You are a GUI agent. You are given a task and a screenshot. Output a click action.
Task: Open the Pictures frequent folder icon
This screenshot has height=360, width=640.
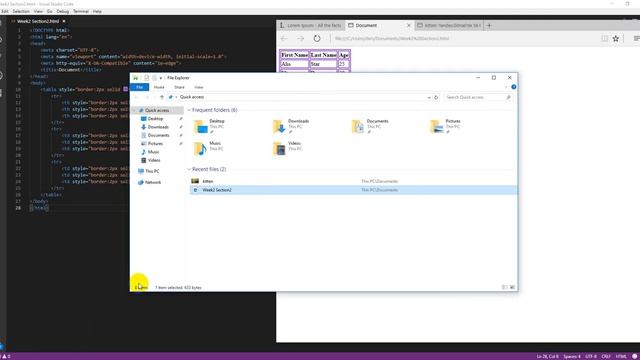click(x=436, y=127)
